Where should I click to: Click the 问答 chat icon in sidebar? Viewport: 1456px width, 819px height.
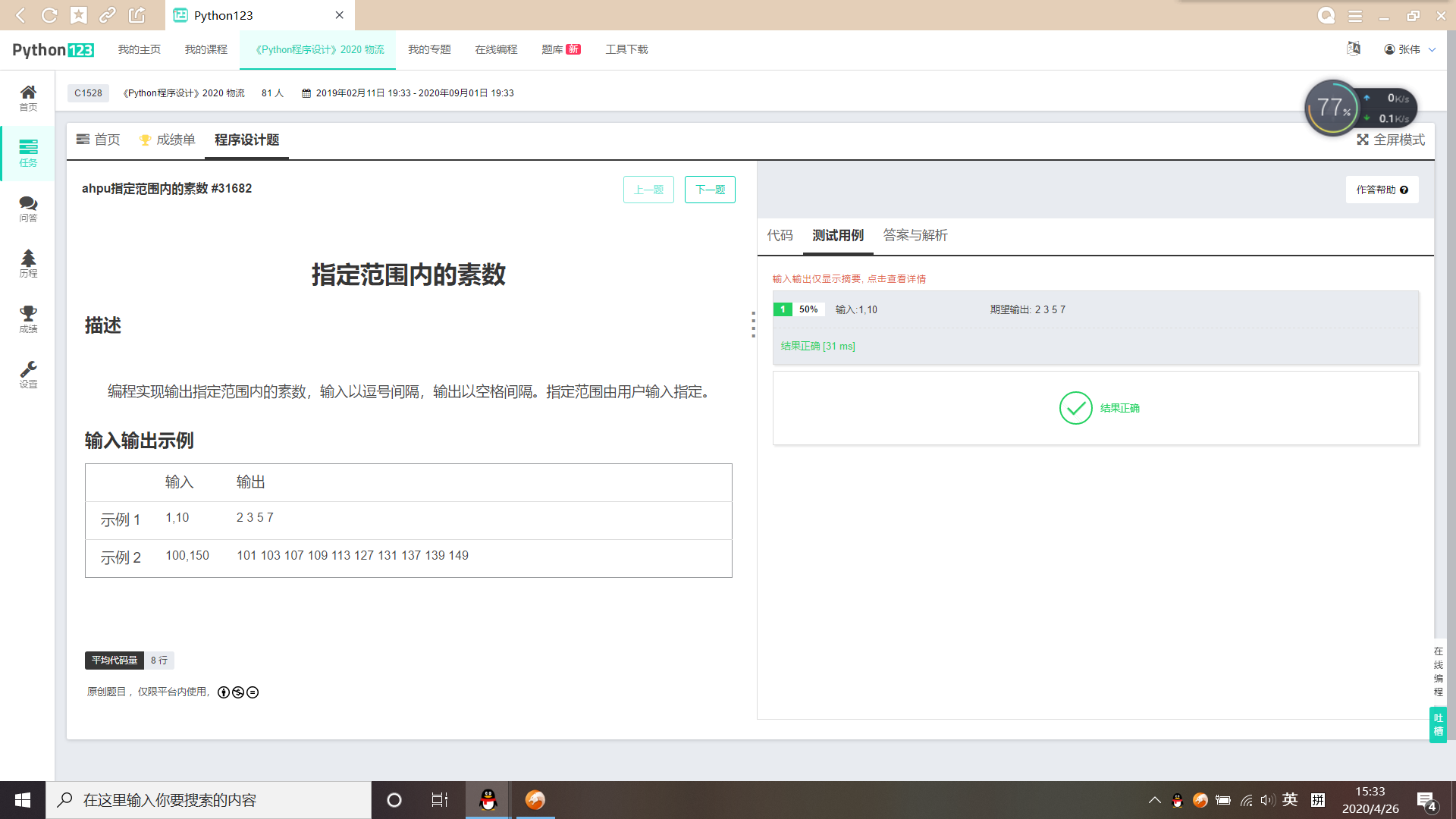pyautogui.click(x=28, y=209)
